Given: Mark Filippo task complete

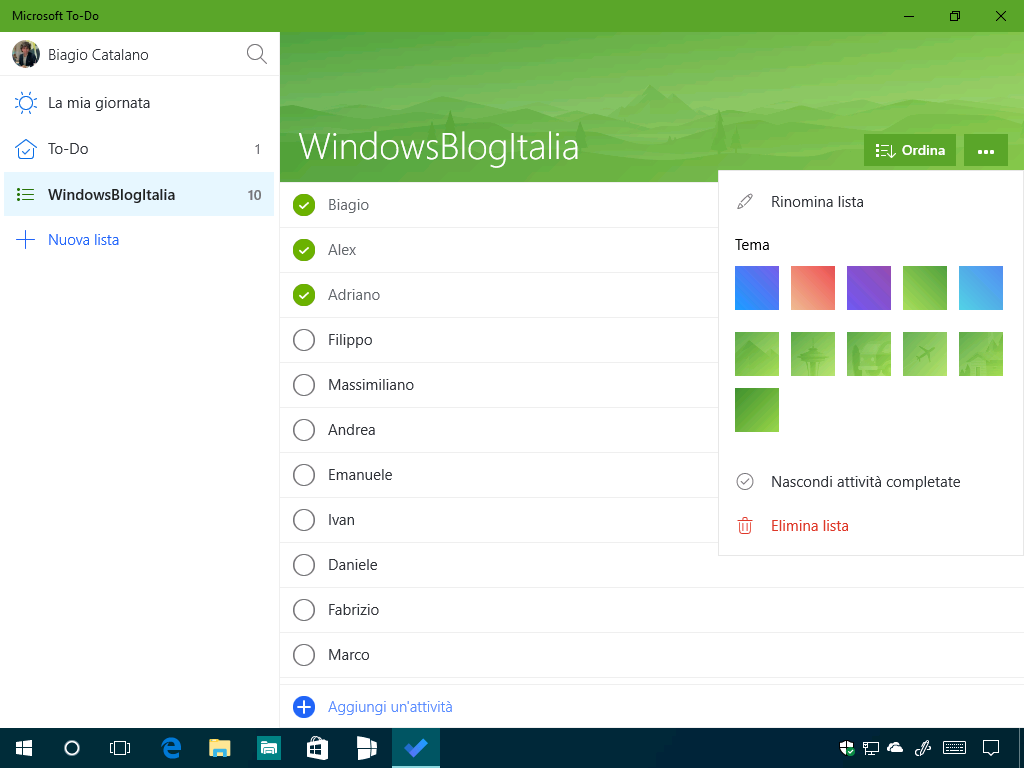Looking at the screenshot, I should click(x=304, y=340).
